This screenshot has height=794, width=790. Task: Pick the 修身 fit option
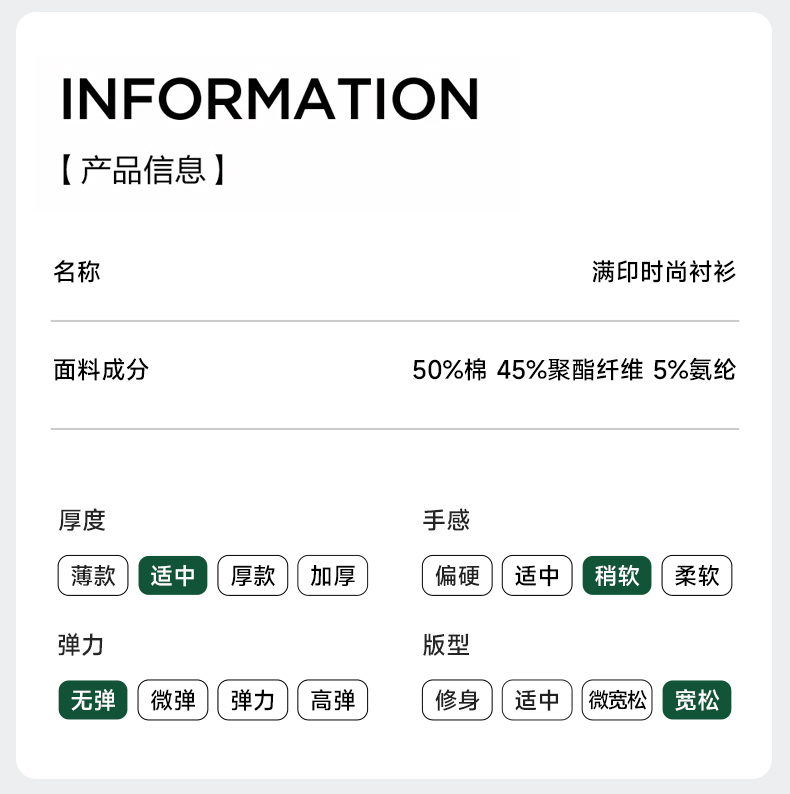pos(457,701)
